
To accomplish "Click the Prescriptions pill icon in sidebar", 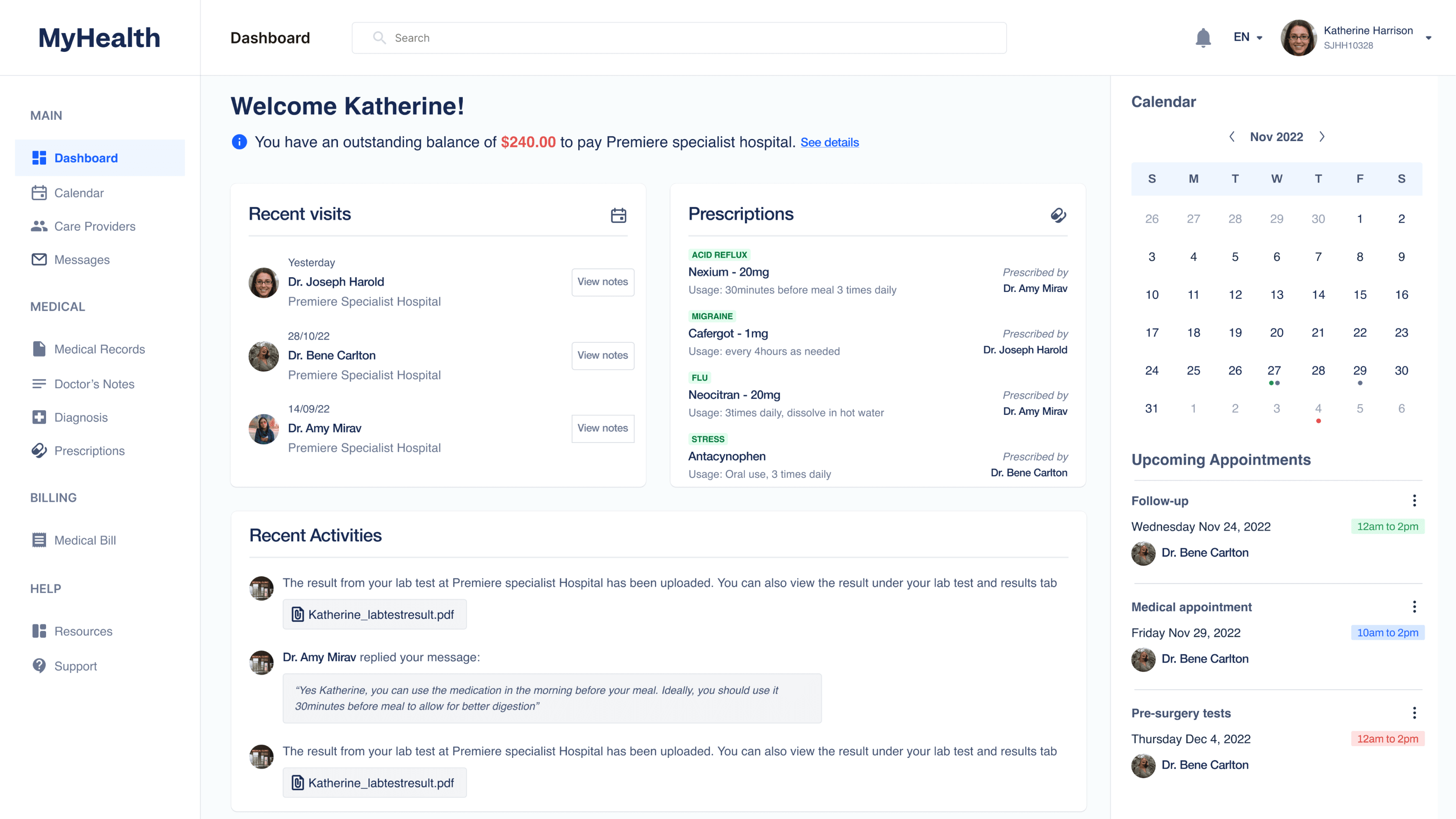I will (39, 451).
